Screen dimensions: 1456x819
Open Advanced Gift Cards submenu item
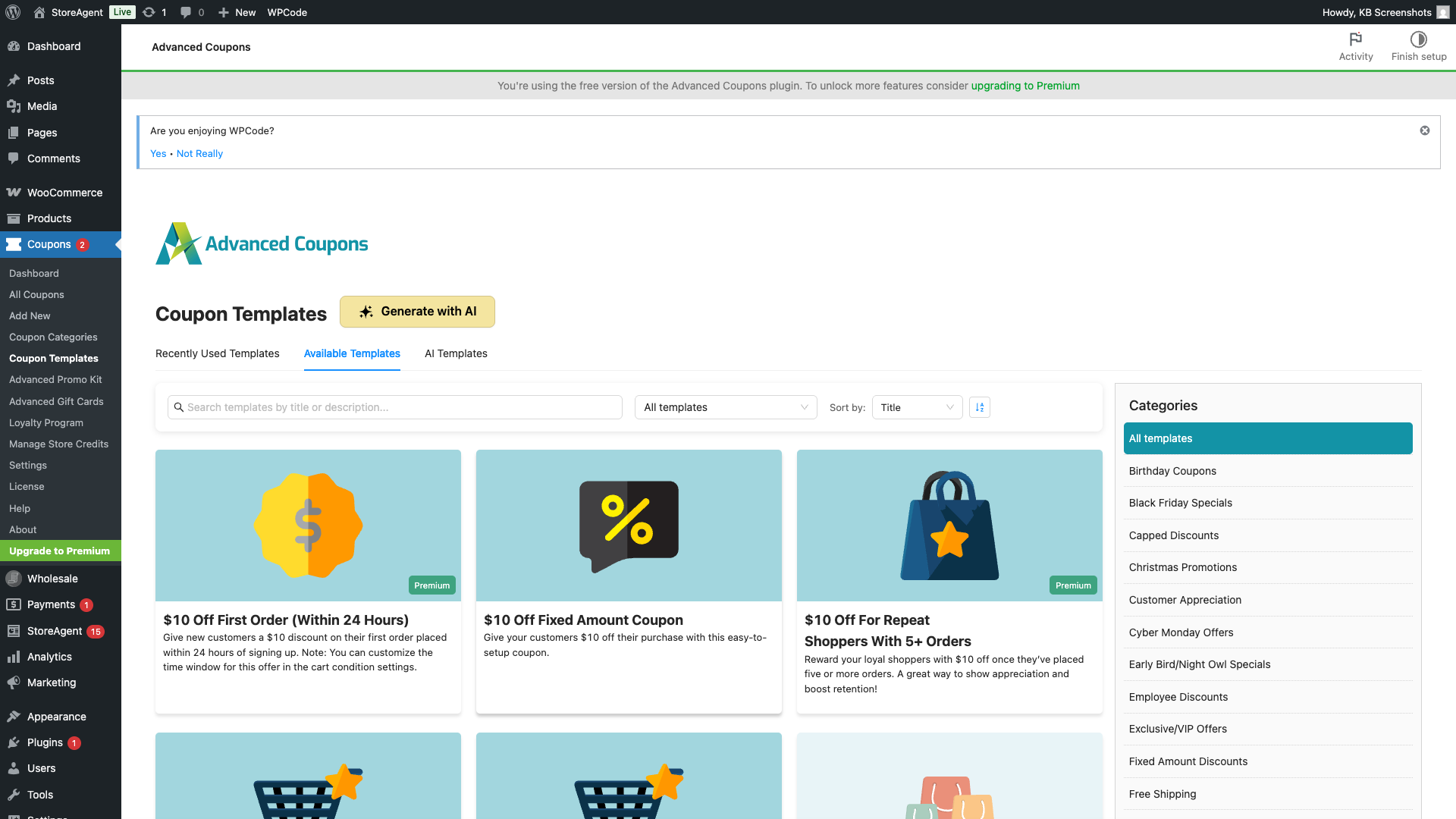[x=56, y=401]
